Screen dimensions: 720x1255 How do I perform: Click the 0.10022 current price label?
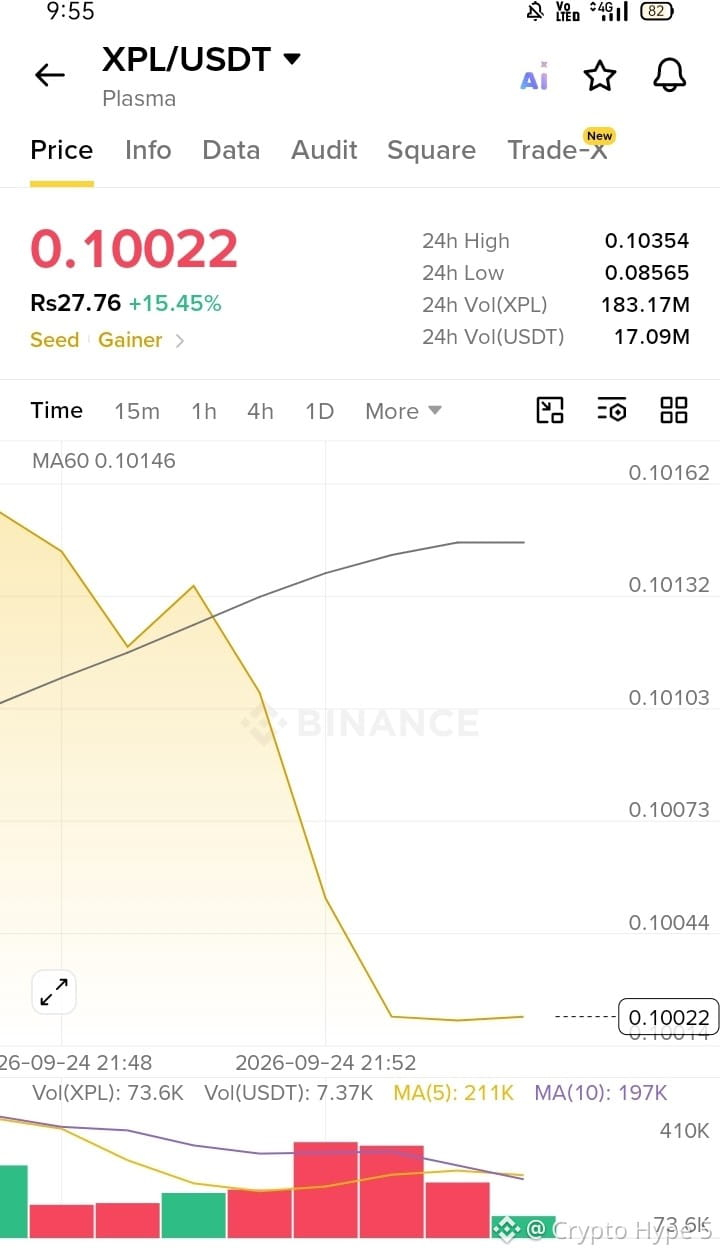tap(669, 1018)
